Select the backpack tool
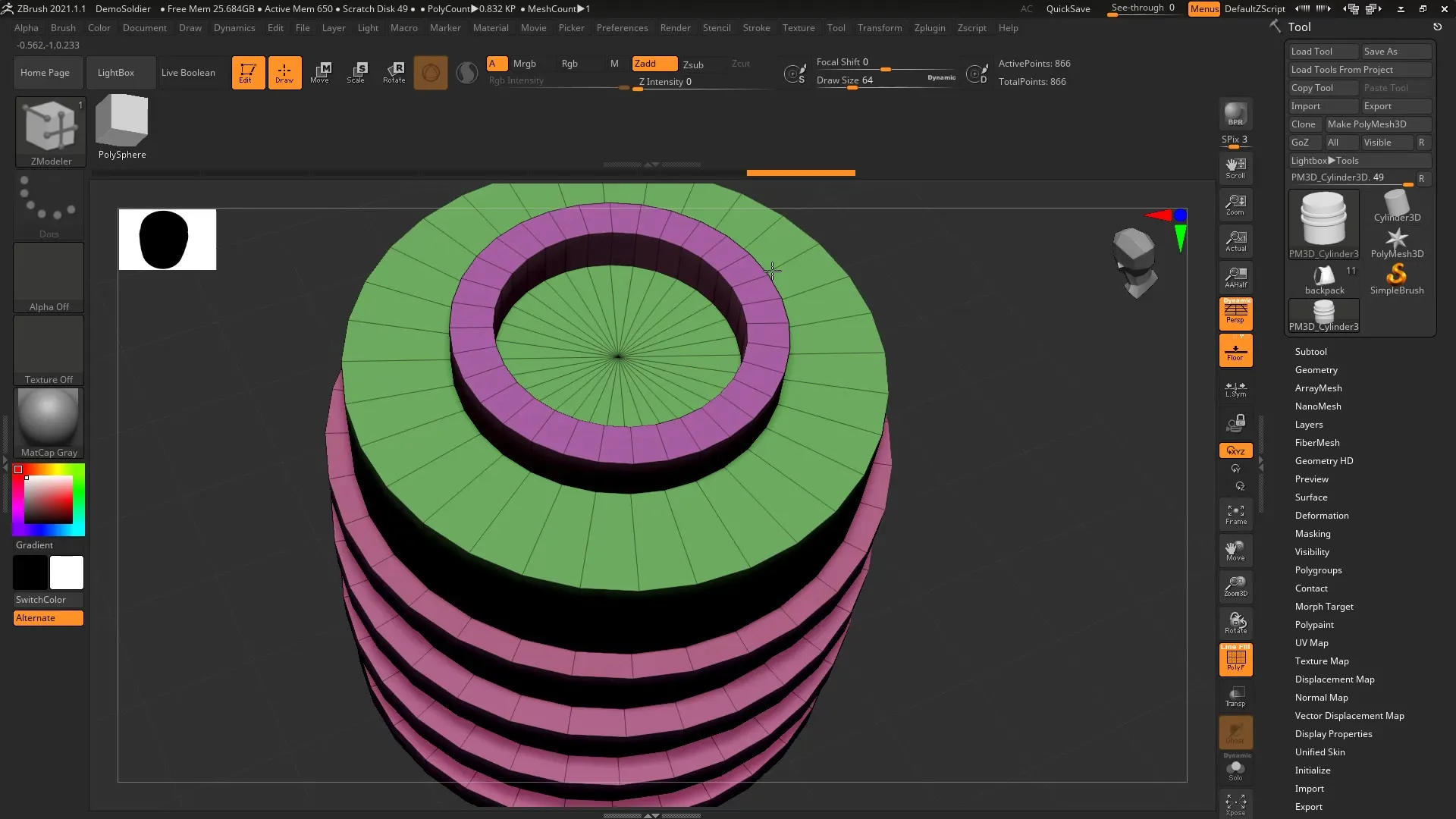 click(1324, 279)
